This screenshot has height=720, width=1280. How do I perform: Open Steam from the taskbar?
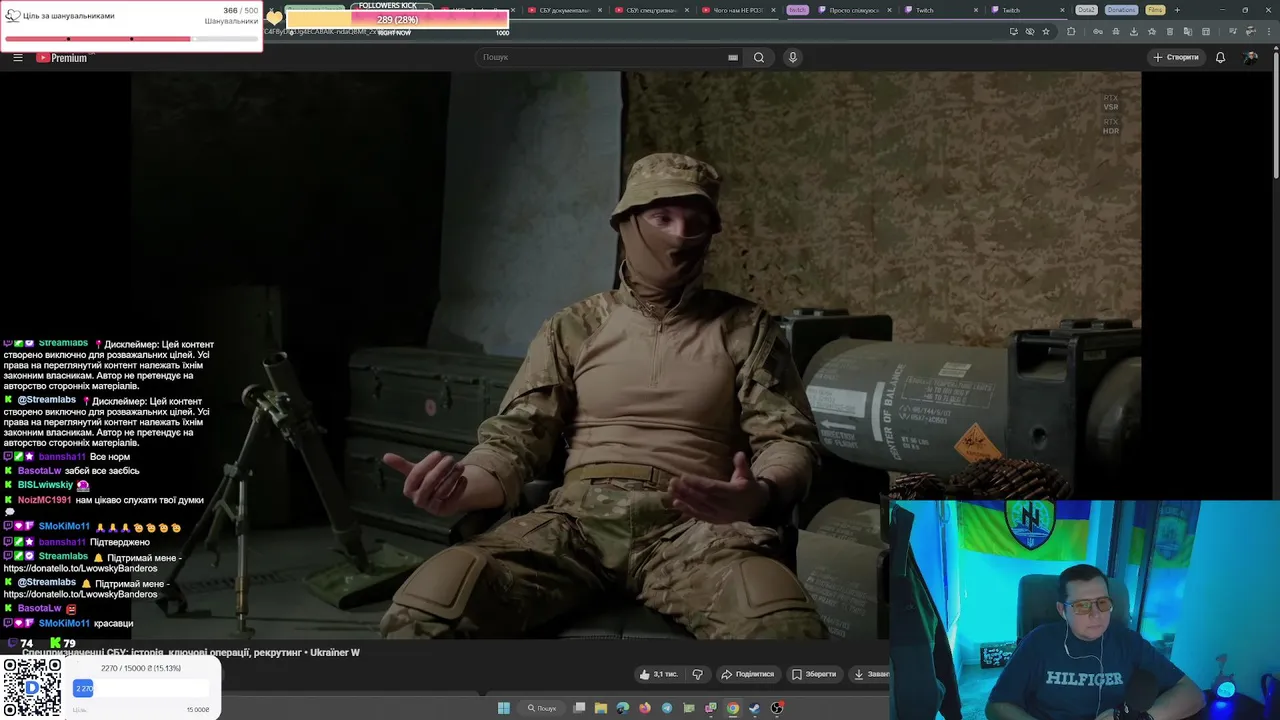(755, 708)
